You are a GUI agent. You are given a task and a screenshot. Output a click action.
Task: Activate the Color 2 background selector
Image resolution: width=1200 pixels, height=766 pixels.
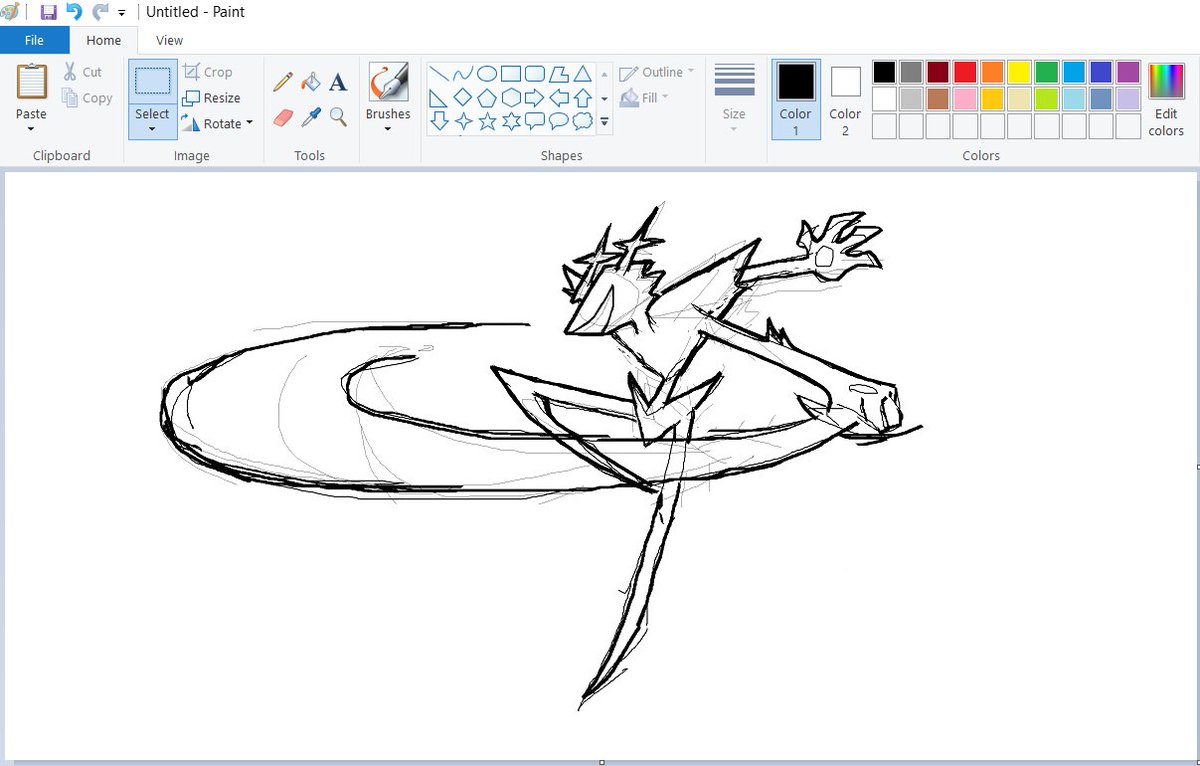click(x=845, y=98)
